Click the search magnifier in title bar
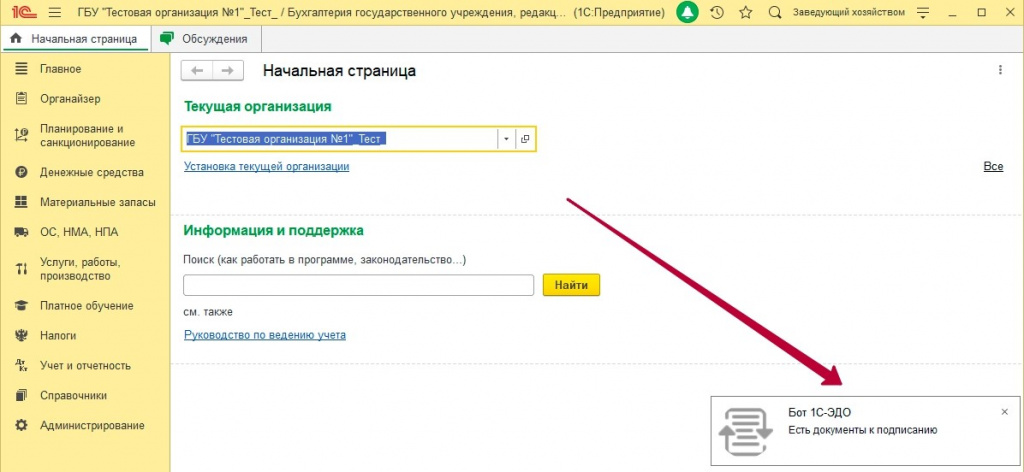 click(775, 12)
